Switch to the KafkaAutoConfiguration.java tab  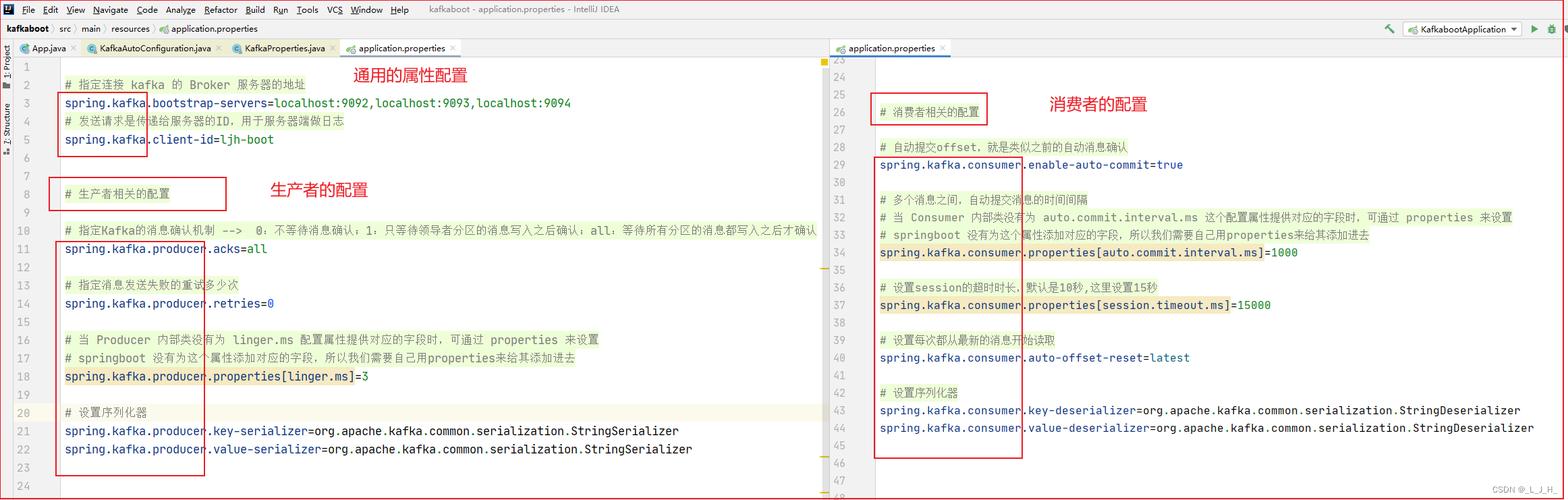coord(155,48)
